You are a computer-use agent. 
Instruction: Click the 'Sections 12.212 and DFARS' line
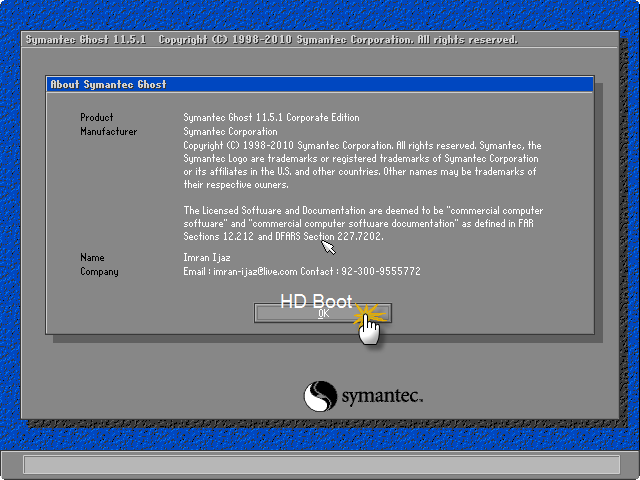coord(283,236)
